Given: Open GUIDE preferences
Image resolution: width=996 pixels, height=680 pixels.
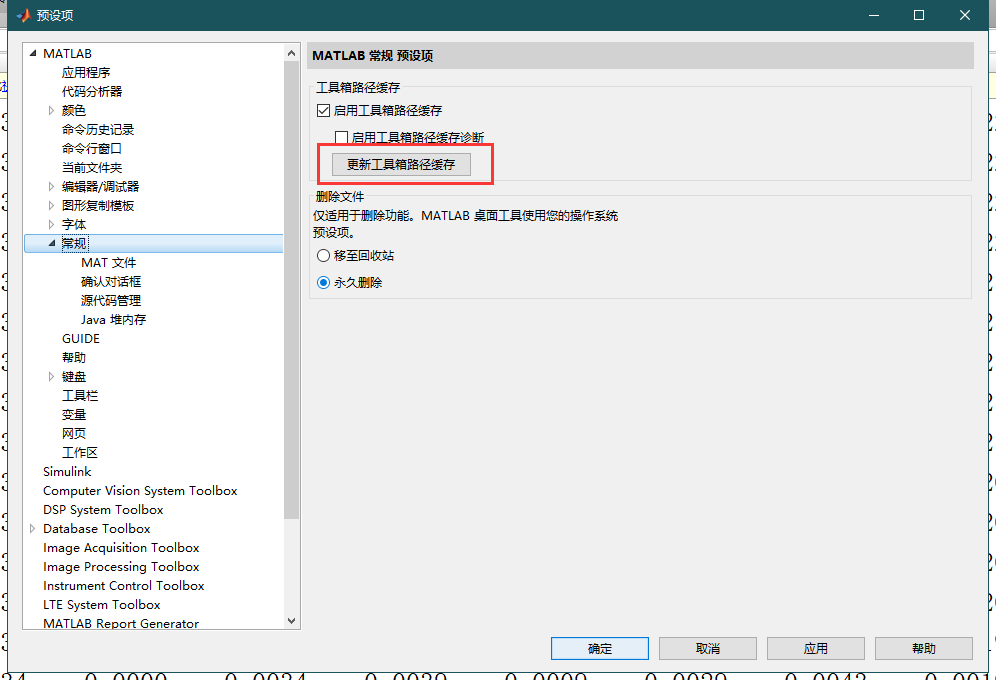Looking at the screenshot, I should point(81,338).
